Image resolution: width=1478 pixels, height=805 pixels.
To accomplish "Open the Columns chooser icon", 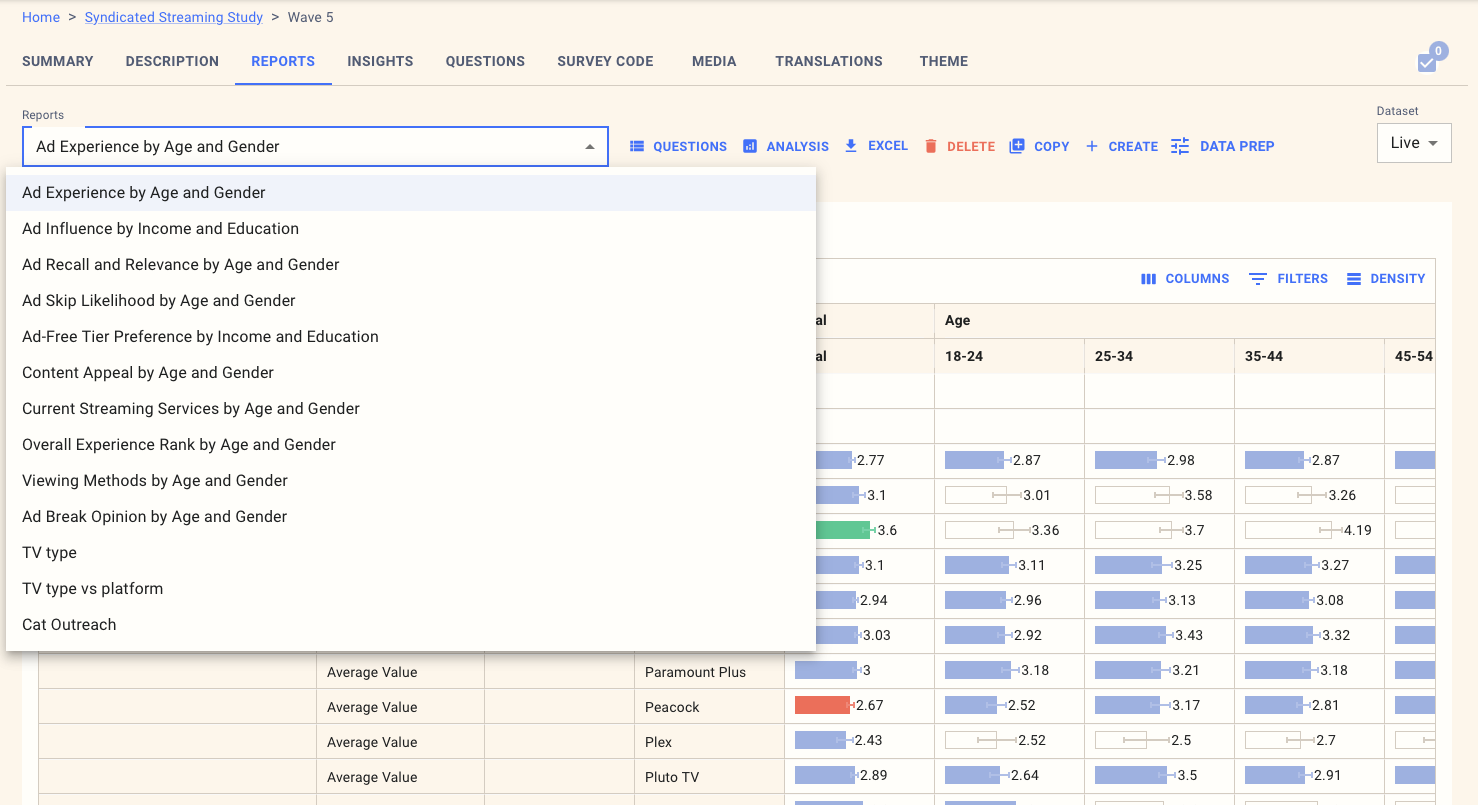I will (x=1149, y=279).
